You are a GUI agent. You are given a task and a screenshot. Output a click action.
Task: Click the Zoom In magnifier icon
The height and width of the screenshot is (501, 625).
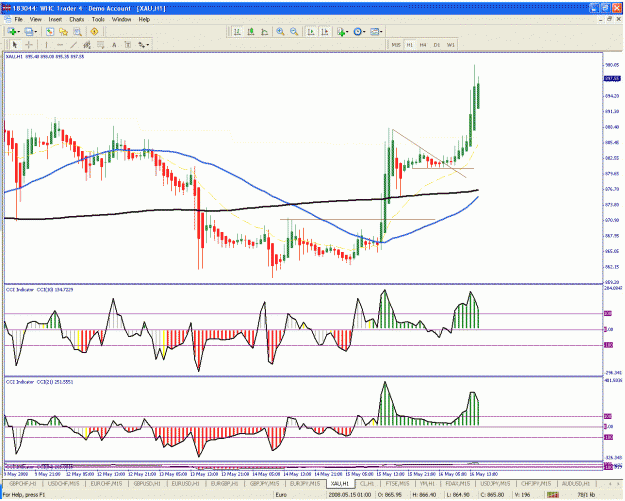coord(281,31)
